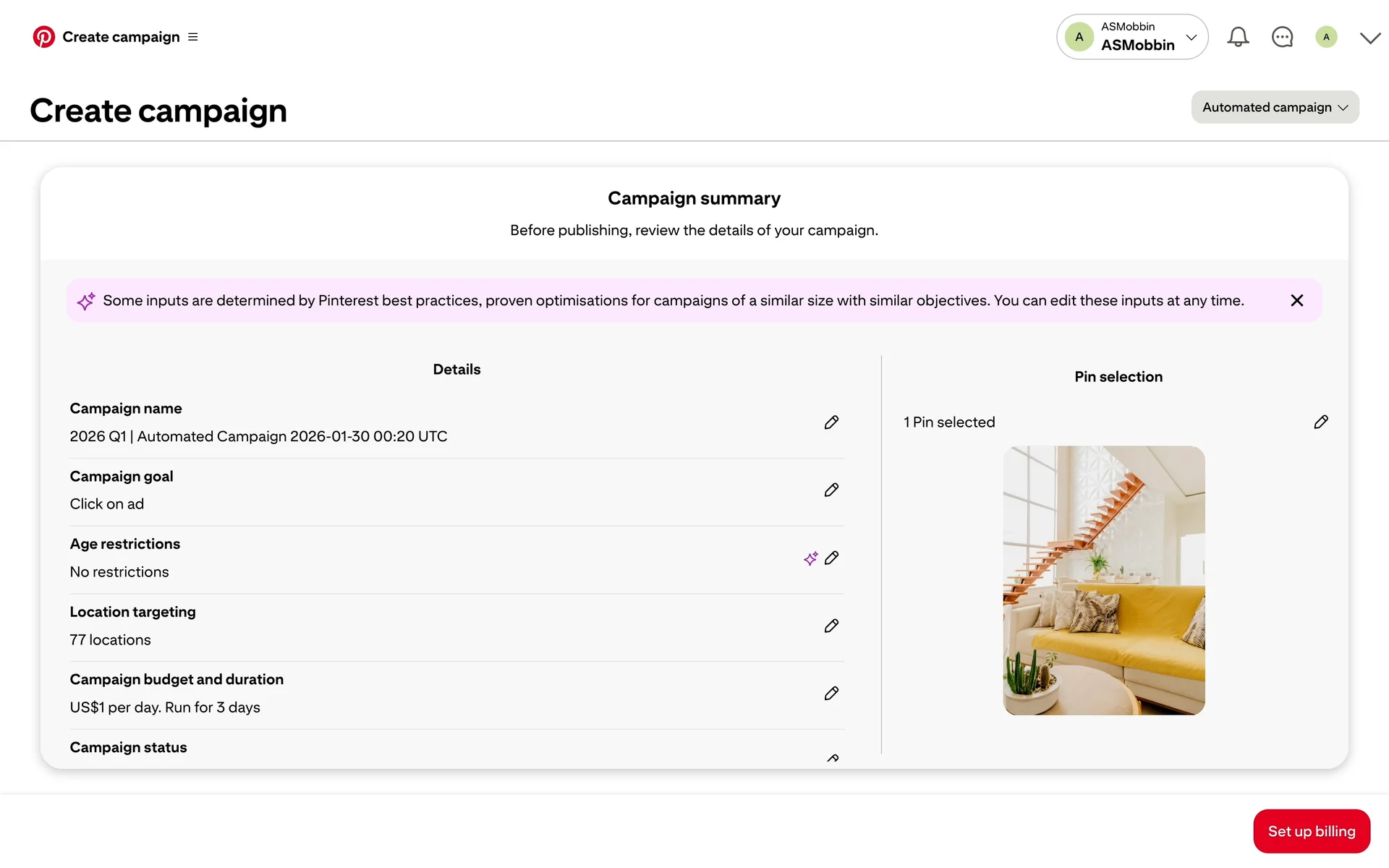Open the messages chat bubble icon
1389x868 pixels.
(1282, 37)
